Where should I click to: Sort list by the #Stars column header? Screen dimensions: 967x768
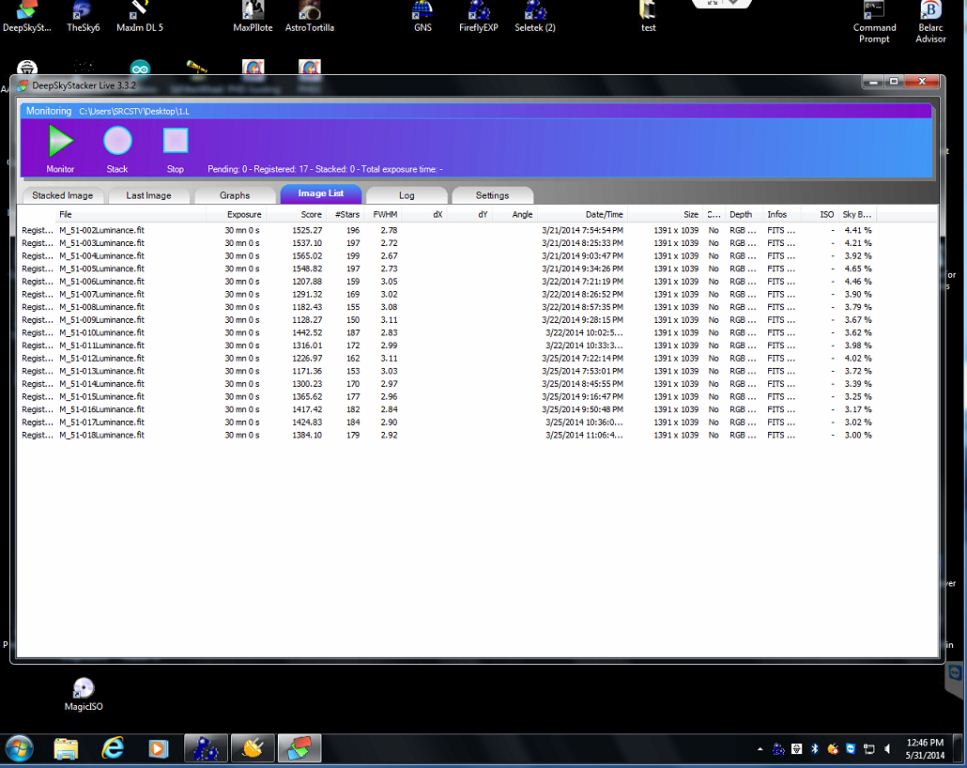point(347,215)
